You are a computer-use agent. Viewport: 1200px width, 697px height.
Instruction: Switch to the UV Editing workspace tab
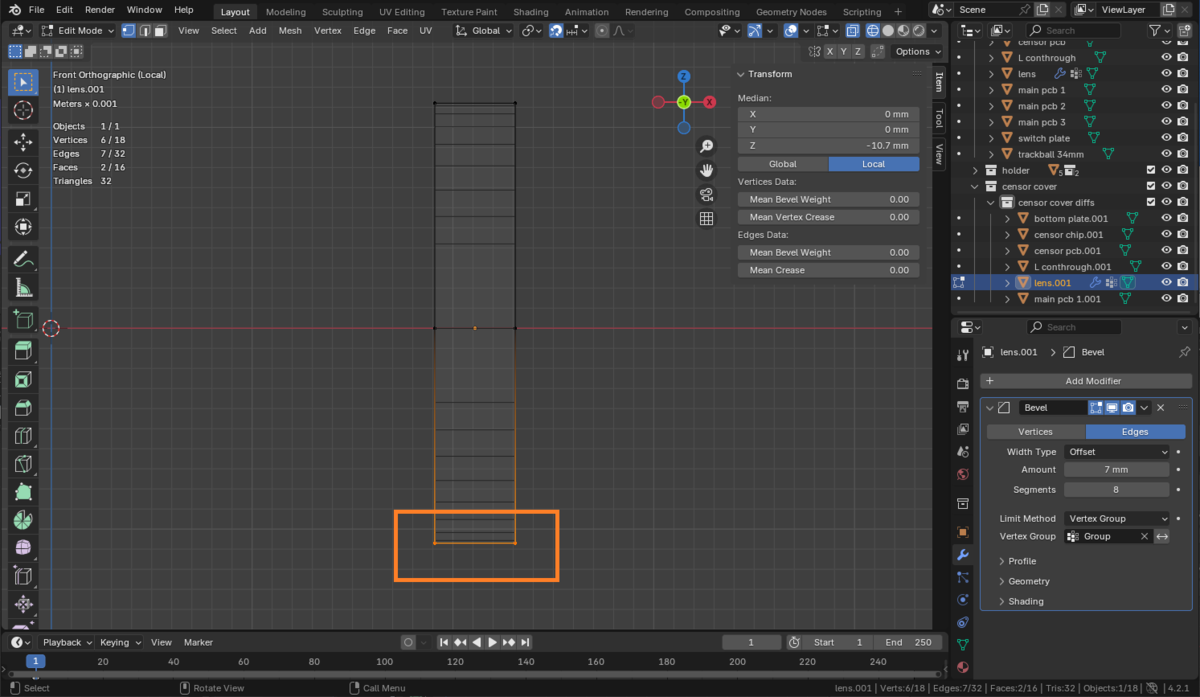401,12
